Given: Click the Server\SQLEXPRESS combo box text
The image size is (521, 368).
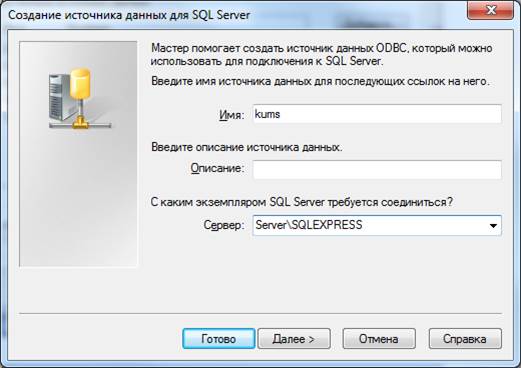Looking at the screenshot, I should click(309, 225).
